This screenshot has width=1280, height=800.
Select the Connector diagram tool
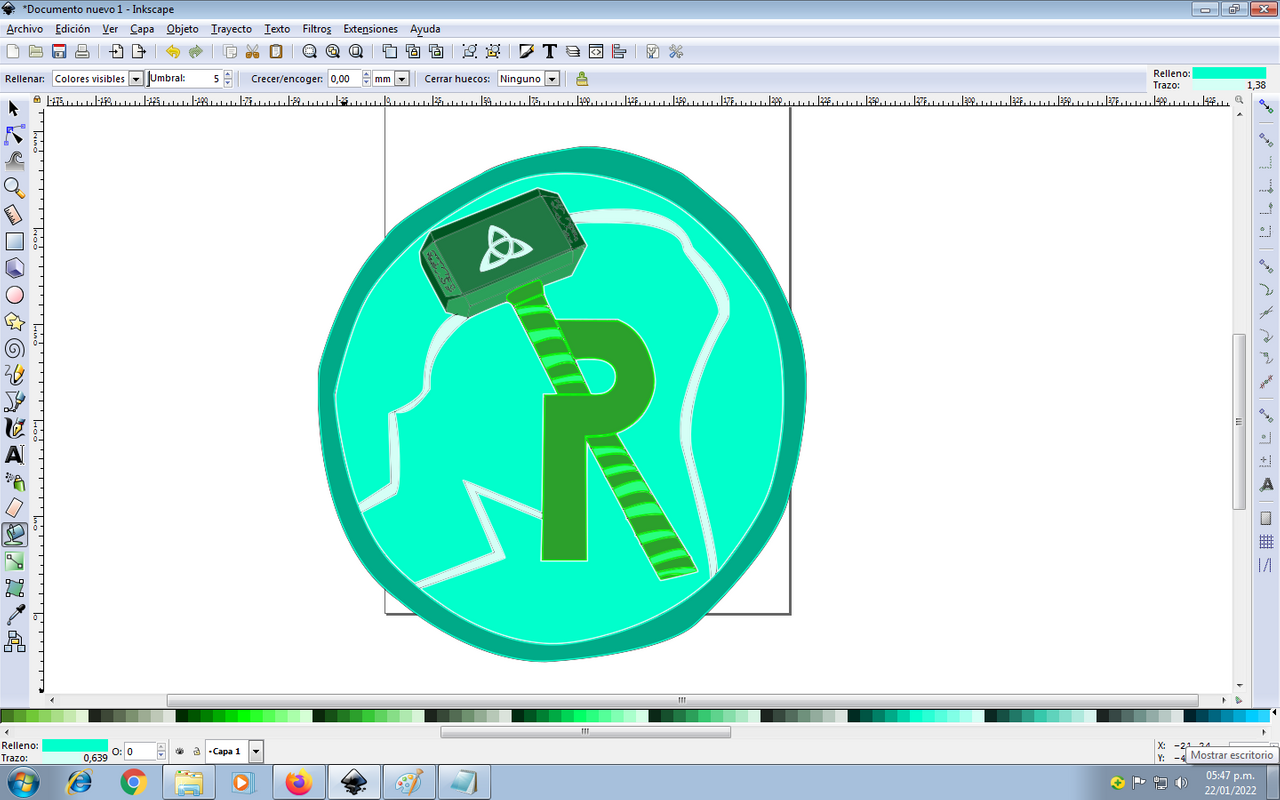point(14,641)
